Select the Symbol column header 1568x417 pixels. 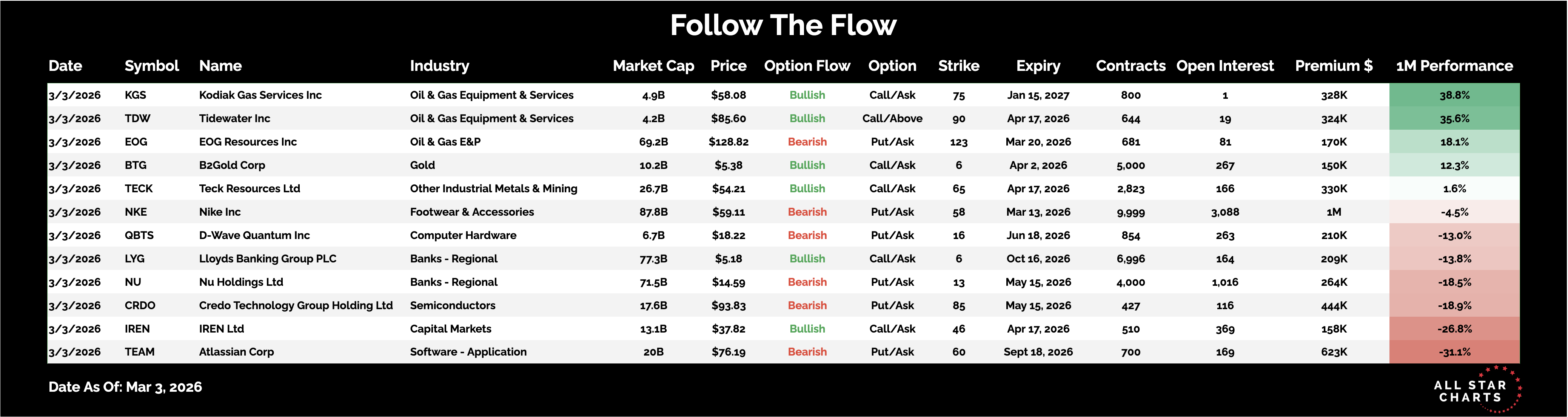coord(152,66)
